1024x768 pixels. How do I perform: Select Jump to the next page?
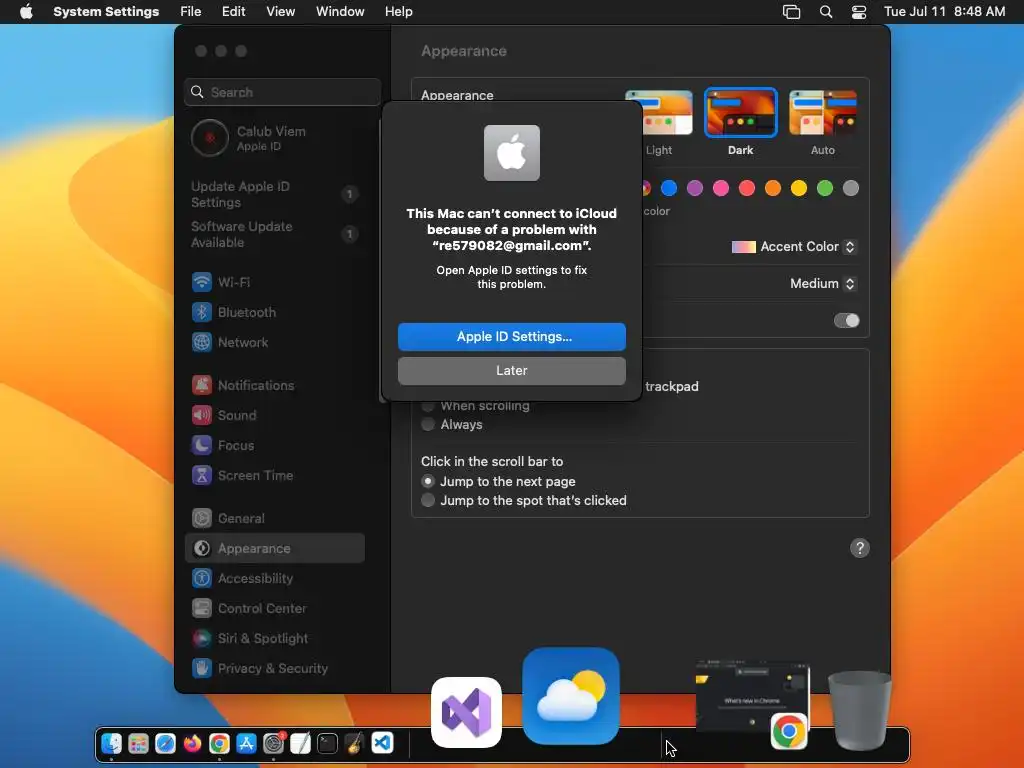click(428, 481)
